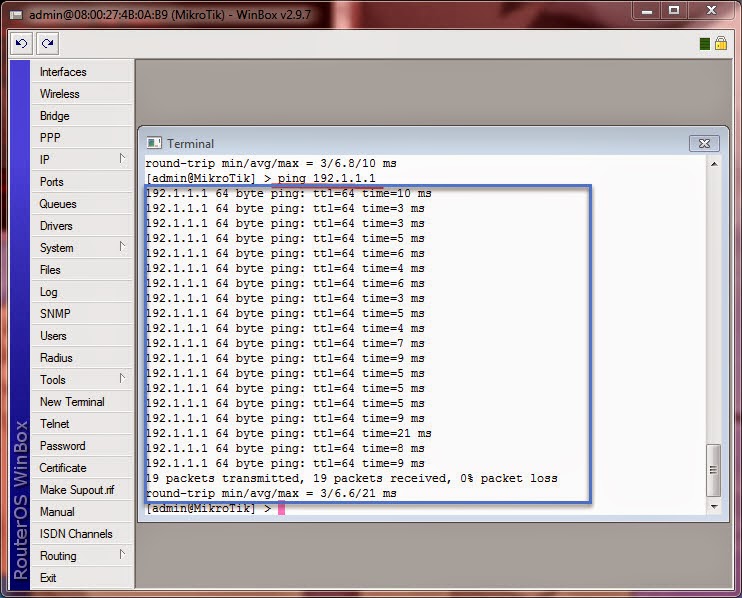Open the Radius menu item
Viewport: 742px width, 598px height.
82,358
